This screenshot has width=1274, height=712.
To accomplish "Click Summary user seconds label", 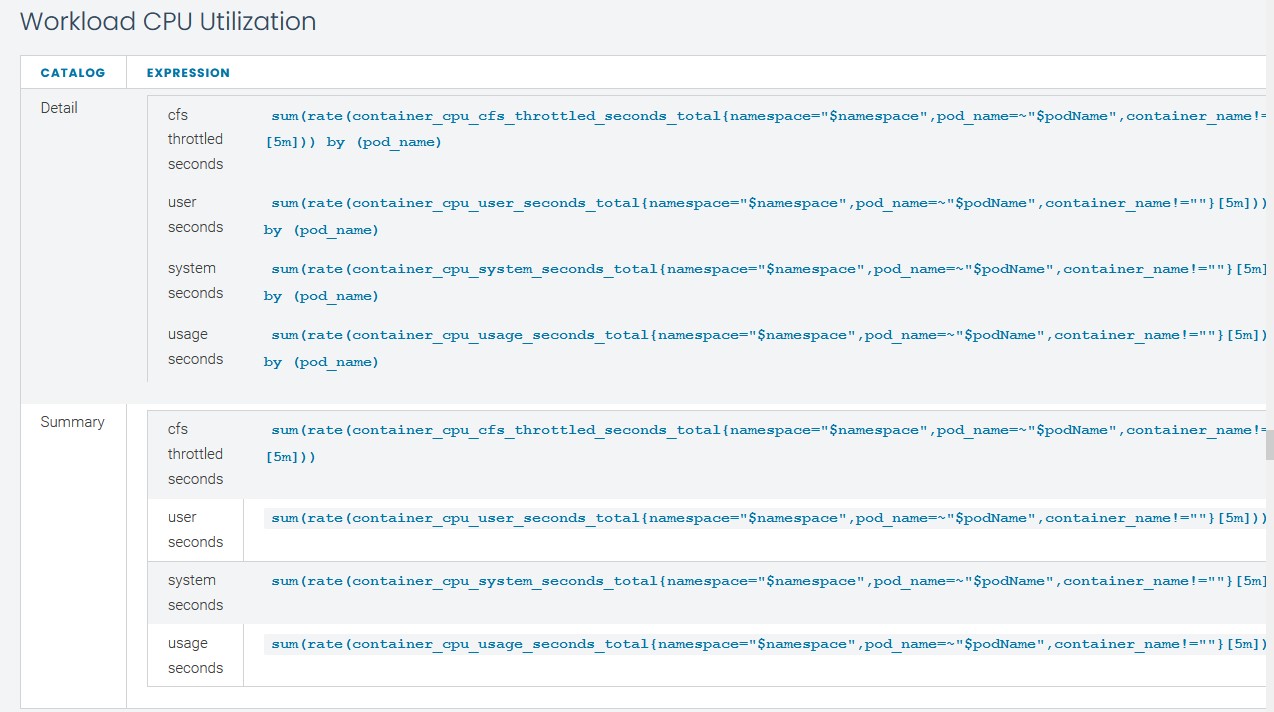I will pos(195,529).
